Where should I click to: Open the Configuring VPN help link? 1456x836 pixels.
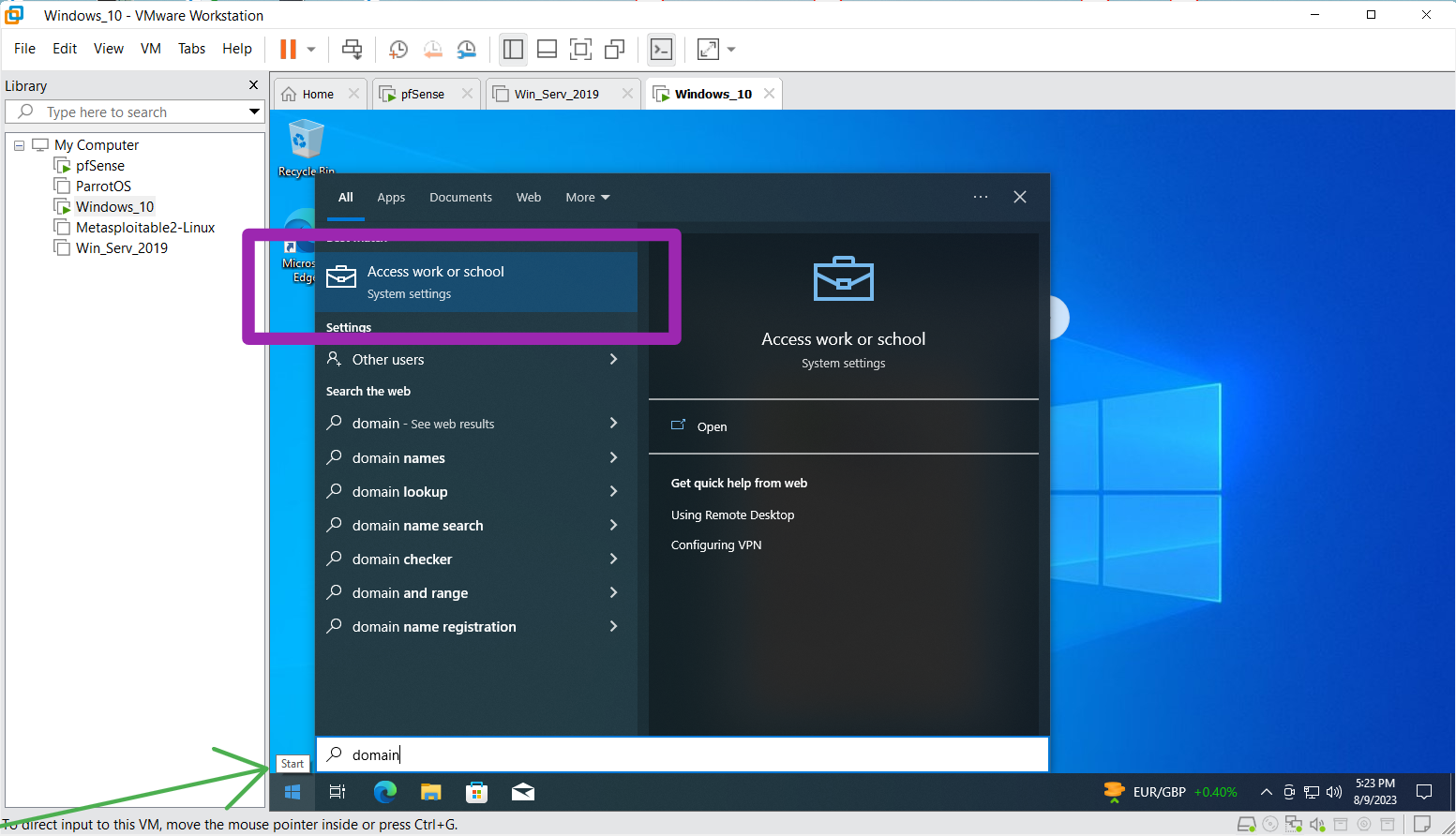(716, 545)
